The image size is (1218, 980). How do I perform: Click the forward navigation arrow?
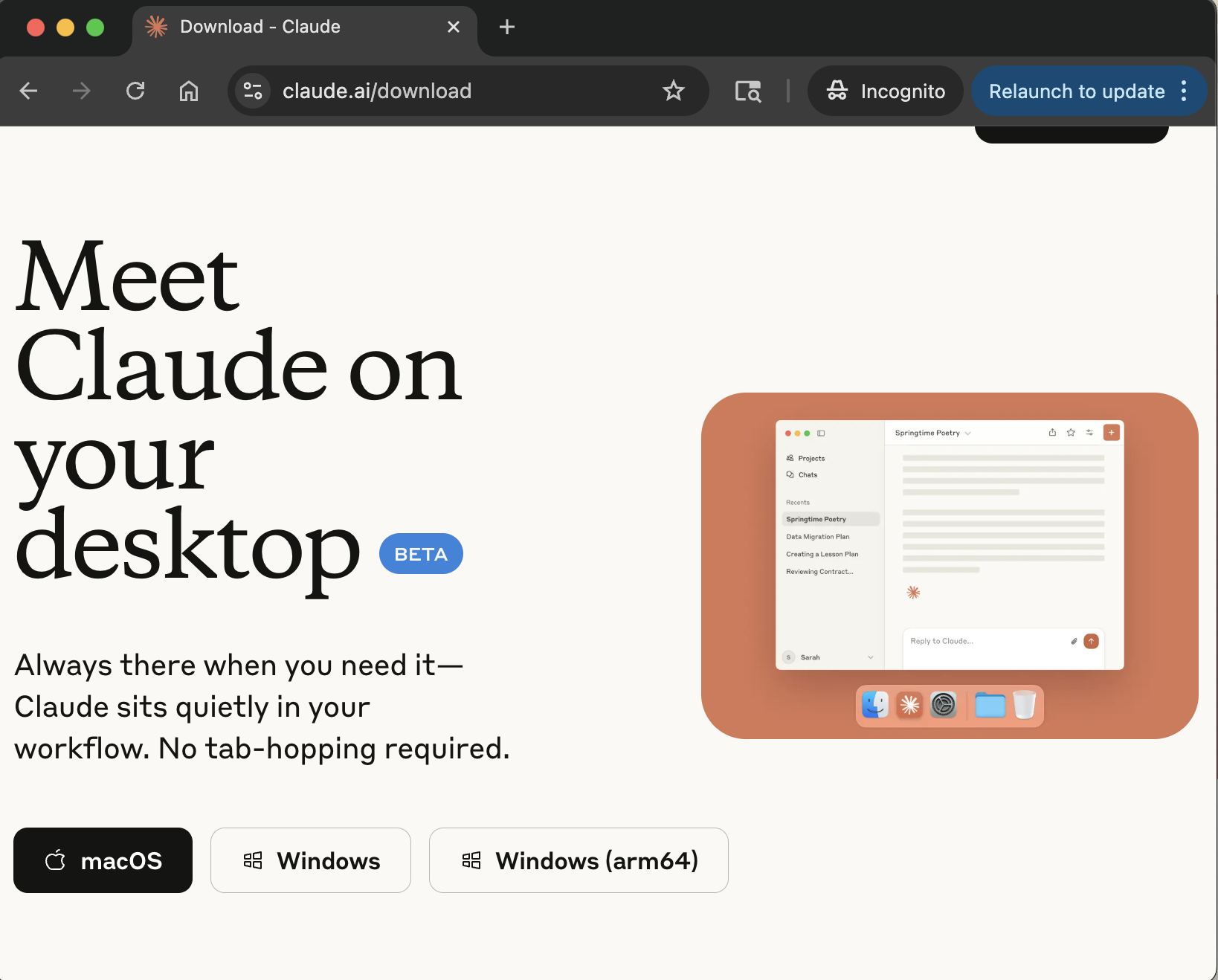[82, 91]
